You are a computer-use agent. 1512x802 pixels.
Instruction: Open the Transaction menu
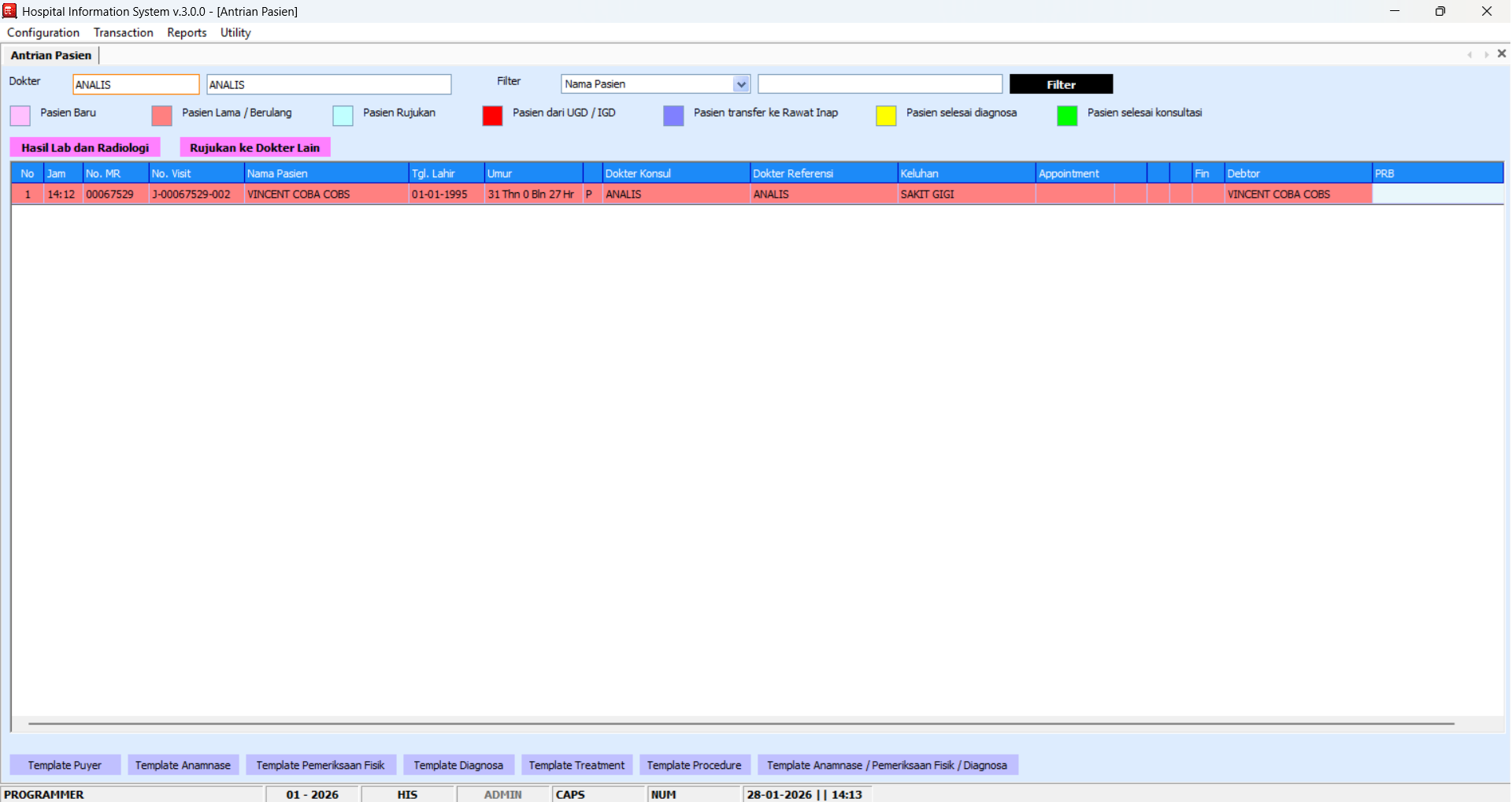click(123, 32)
